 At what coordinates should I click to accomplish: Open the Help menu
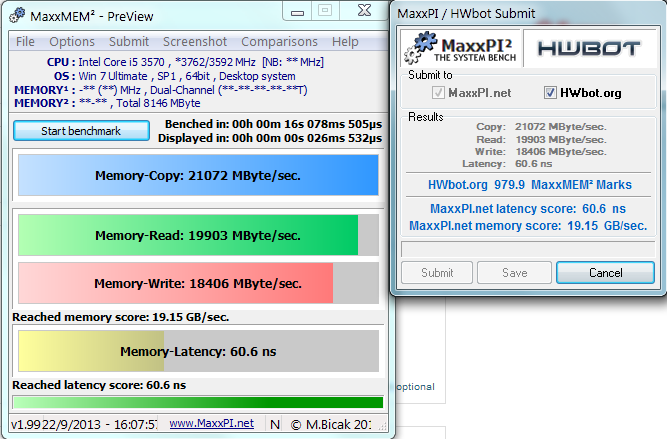click(x=345, y=42)
